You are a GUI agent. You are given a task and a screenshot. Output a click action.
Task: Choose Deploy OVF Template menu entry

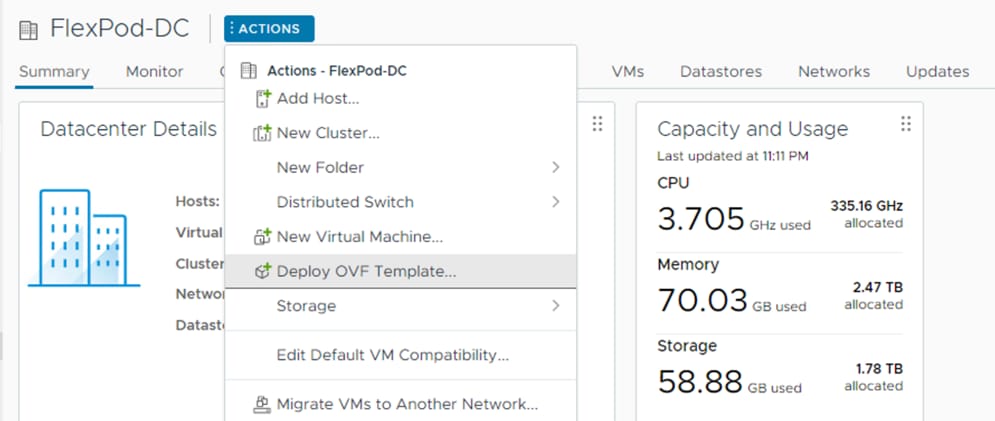tap(366, 271)
